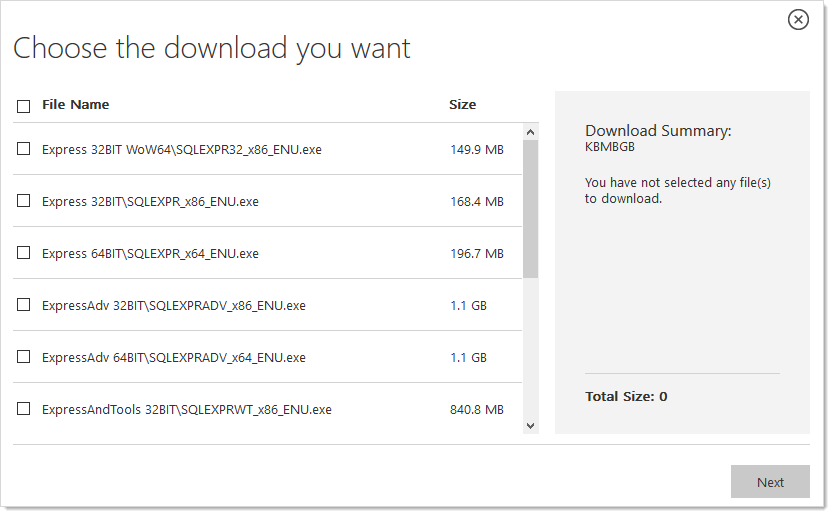Check the SQLEXPR32_x86_ENU.exe checkbox
The height and width of the screenshot is (515, 832).
pos(24,149)
